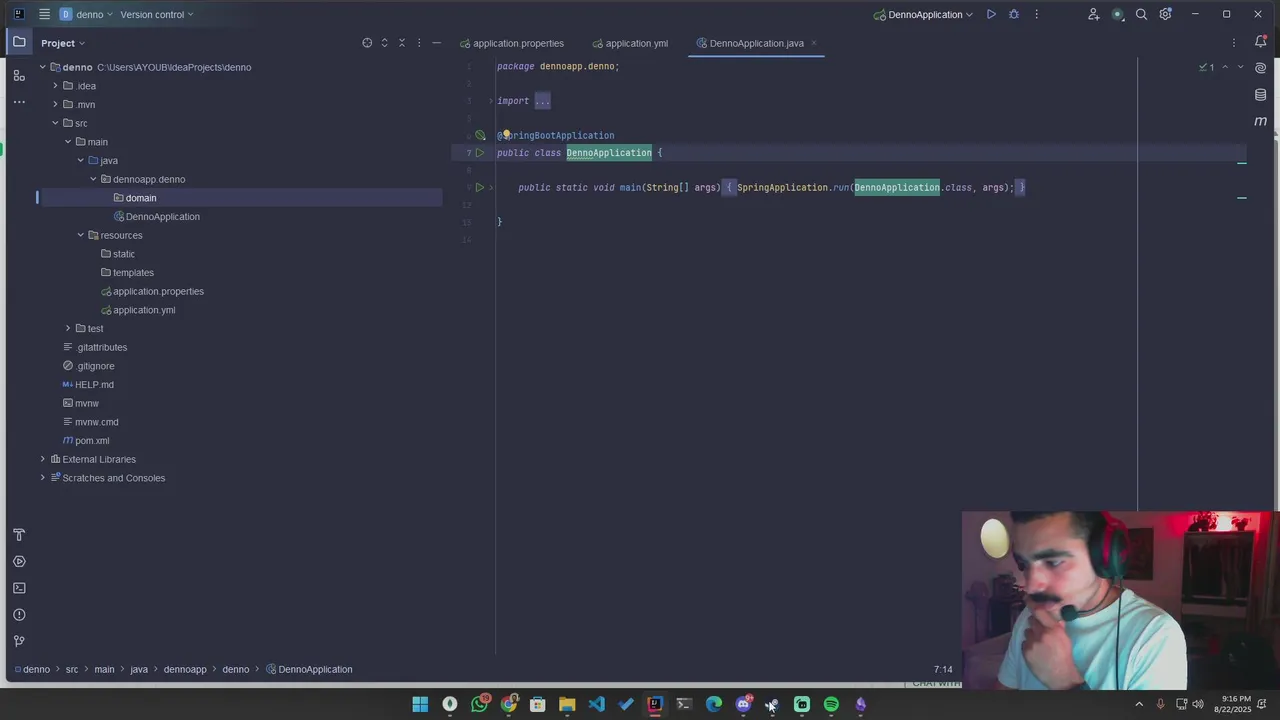Viewport: 1280px width, 720px height.
Task: Open more run actions kebab in title bar
Action: click(1036, 14)
